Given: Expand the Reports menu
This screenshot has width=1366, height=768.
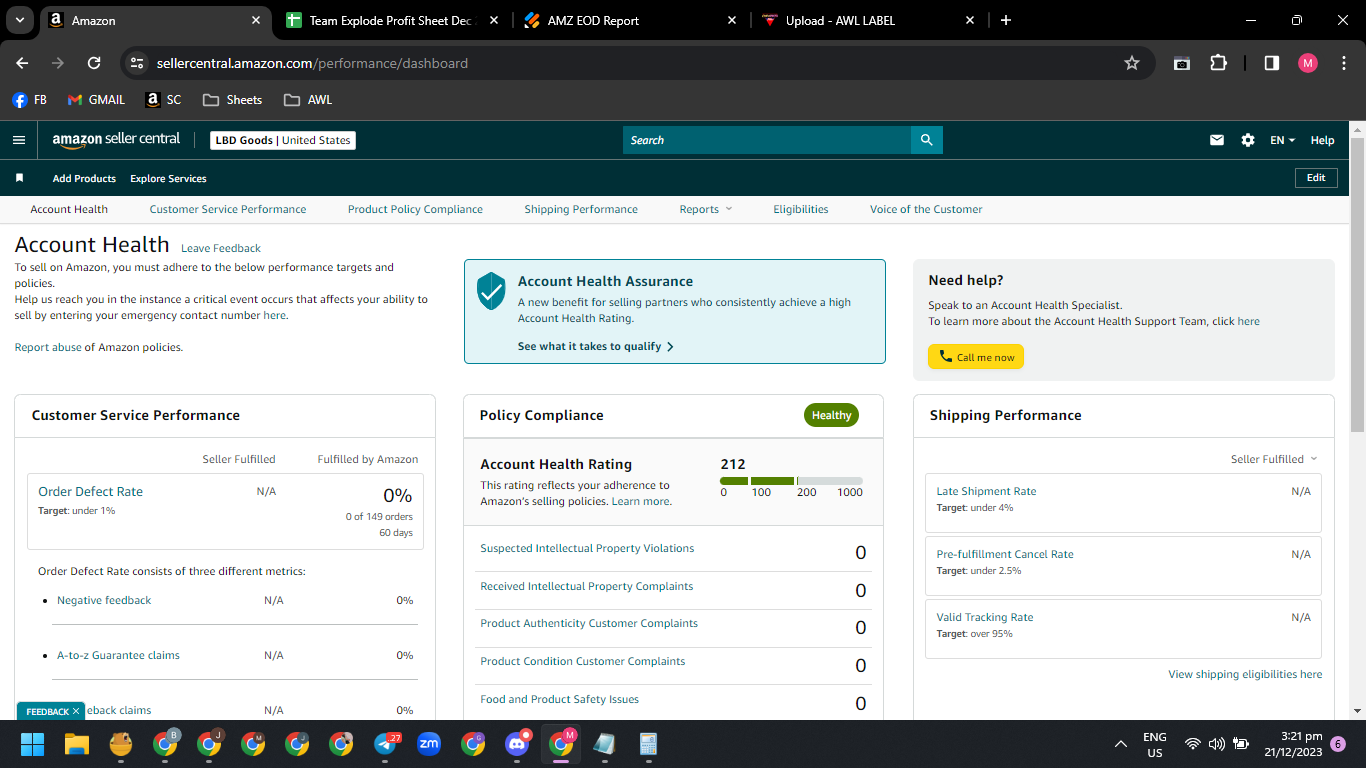Looking at the screenshot, I should pos(706,209).
